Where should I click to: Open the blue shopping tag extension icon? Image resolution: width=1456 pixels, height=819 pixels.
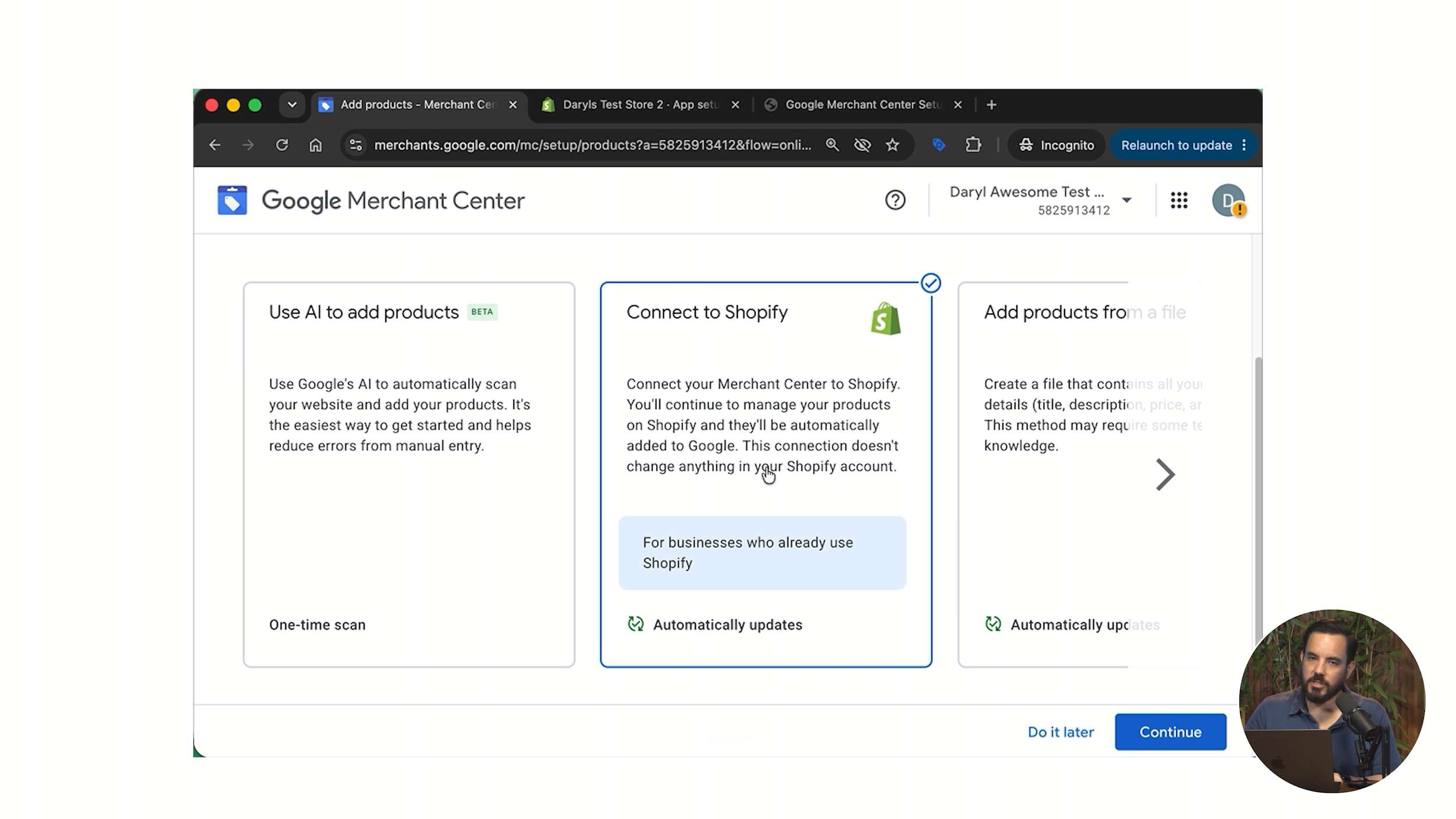tap(938, 145)
